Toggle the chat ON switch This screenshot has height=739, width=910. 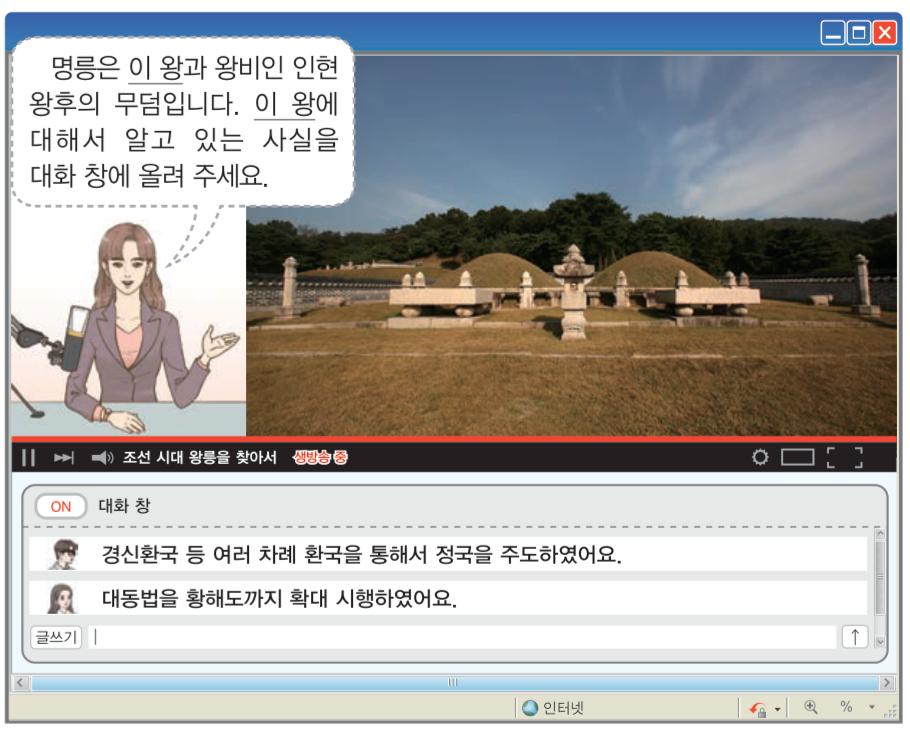pos(59,506)
